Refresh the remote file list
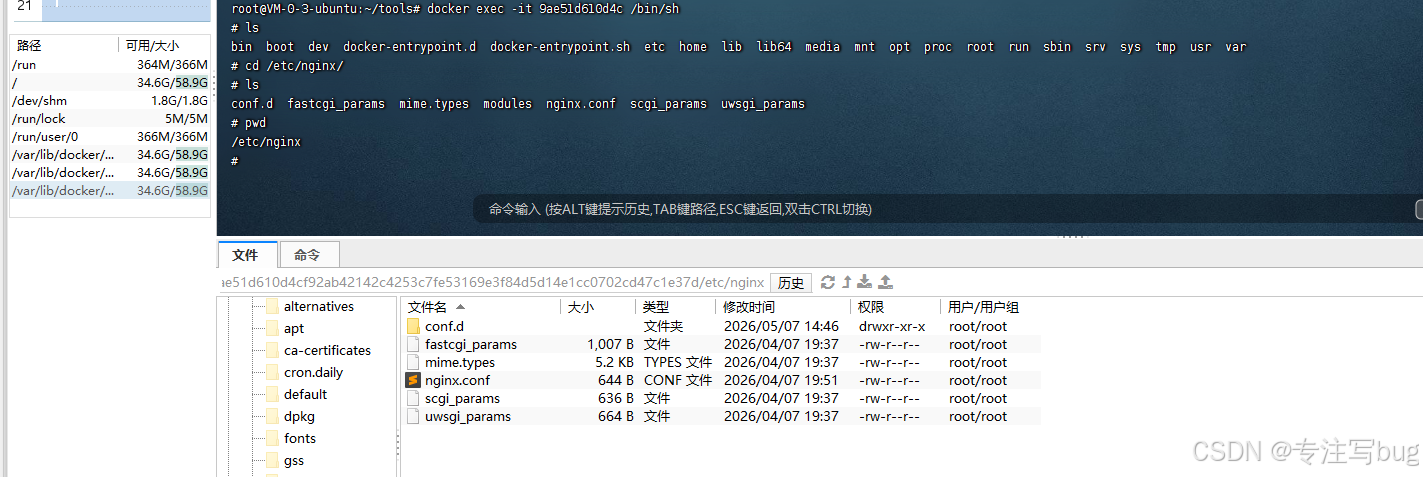The width and height of the screenshot is (1423, 477). tap(828, 283)
